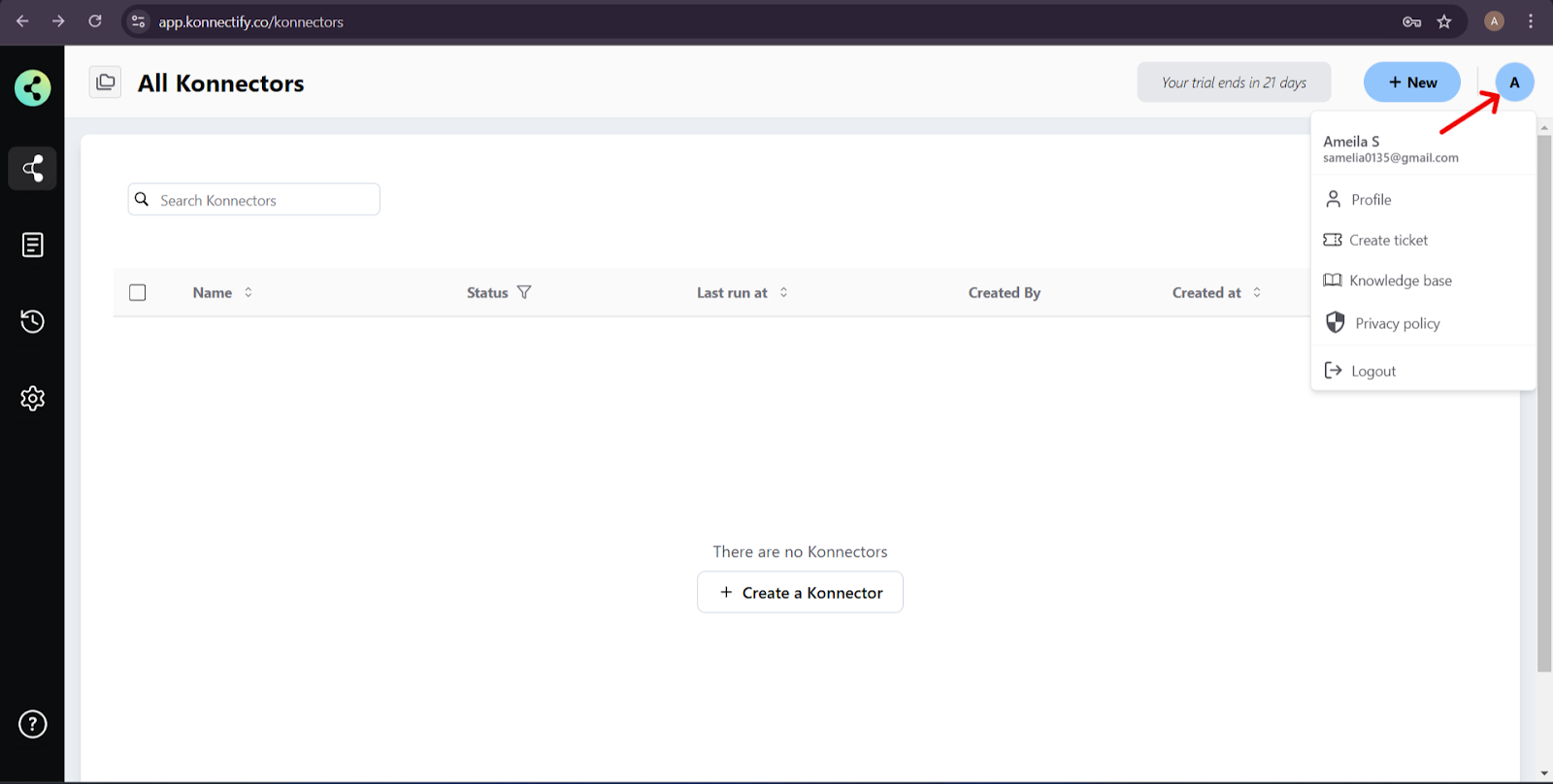
Task: Bookmark this page with the star icon
Action: [x=1444, y=21]
